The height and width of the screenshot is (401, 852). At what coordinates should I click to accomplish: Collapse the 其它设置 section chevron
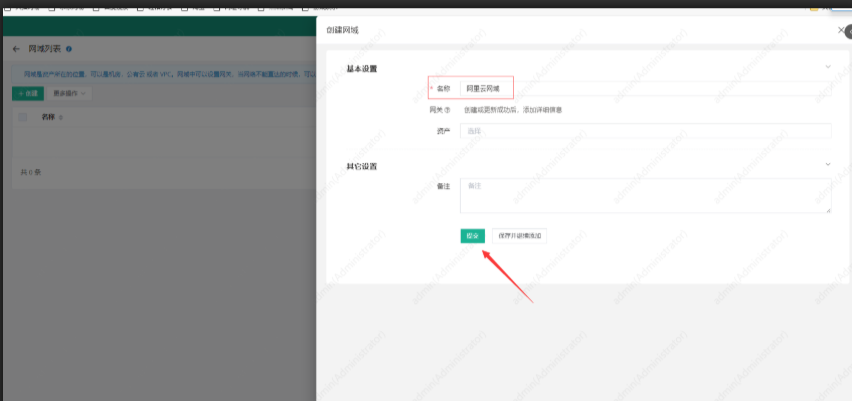point(827,165)
